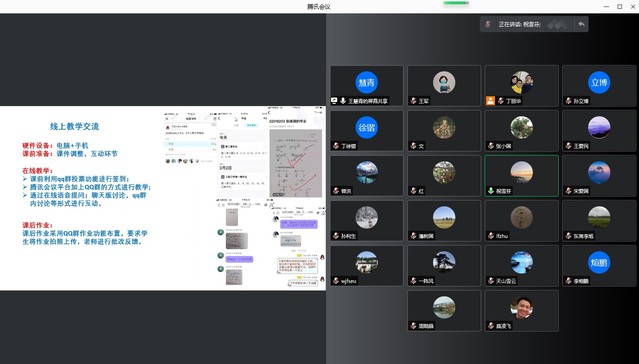Select the blue 慧青 avatar
639x364 pixels.
click(366, 82)
